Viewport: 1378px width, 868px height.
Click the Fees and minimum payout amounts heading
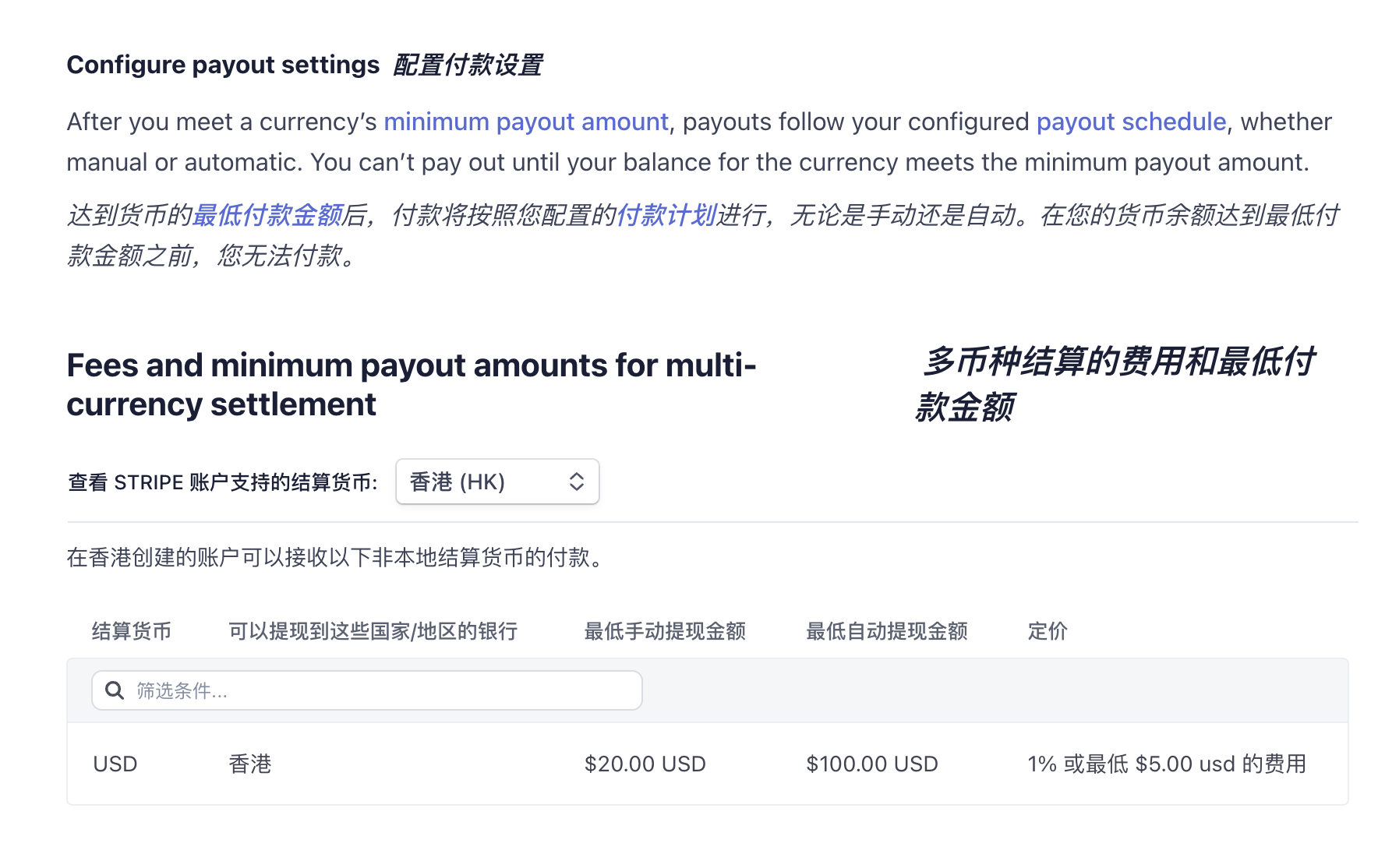coord(412,385)
